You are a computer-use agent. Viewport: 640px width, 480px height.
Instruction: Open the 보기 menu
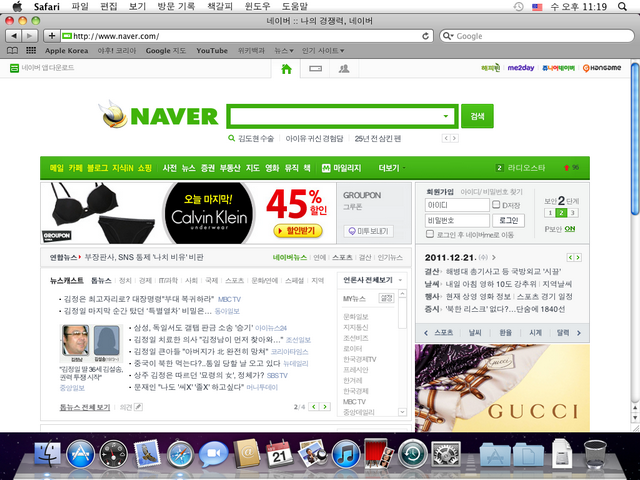138,7
